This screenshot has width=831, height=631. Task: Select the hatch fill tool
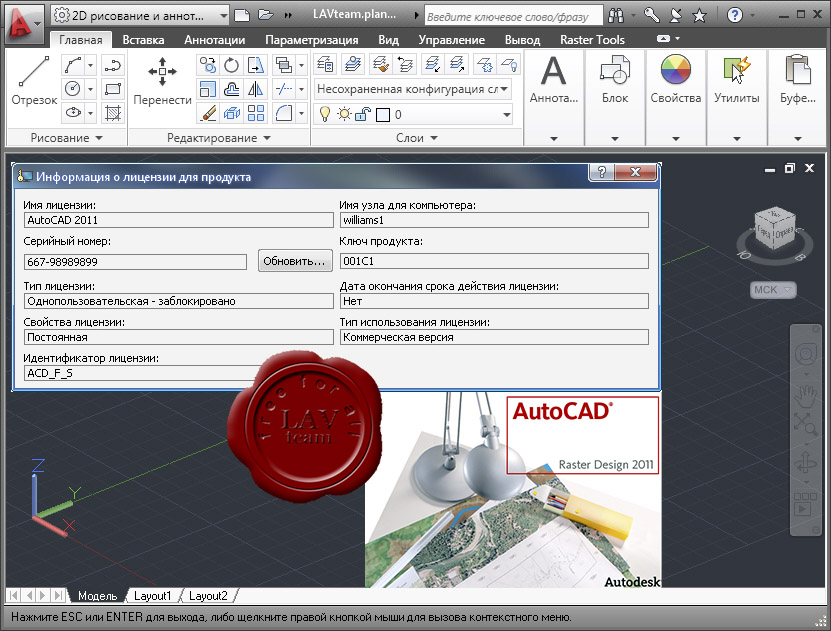[x=113, y=112]
